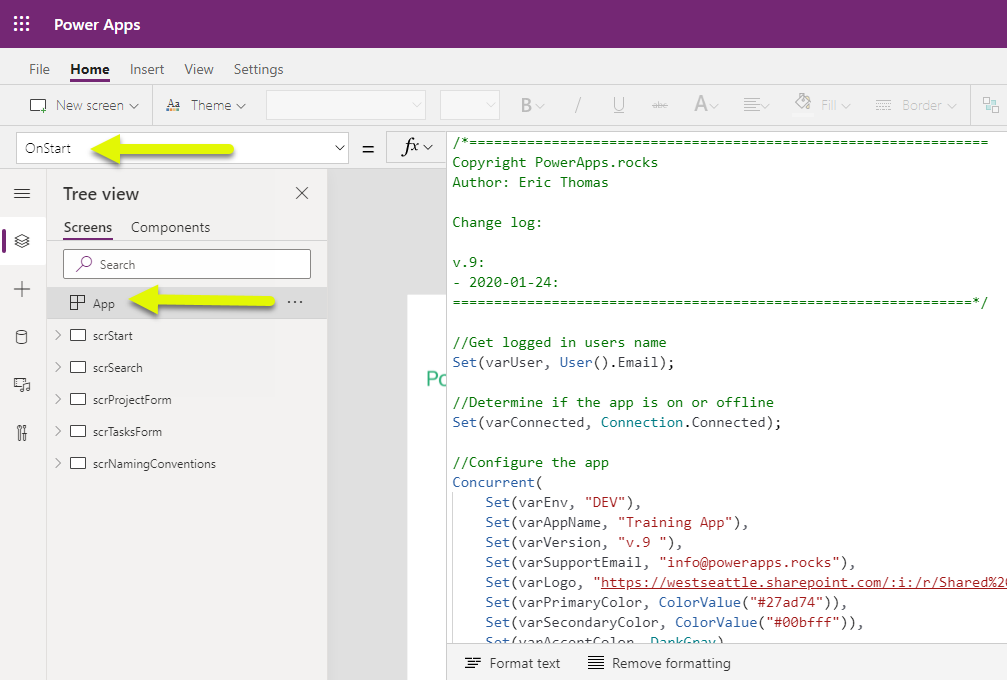Open the Fill color picker
Viewport: 1007px width, 680px height.
click(823, 105)
